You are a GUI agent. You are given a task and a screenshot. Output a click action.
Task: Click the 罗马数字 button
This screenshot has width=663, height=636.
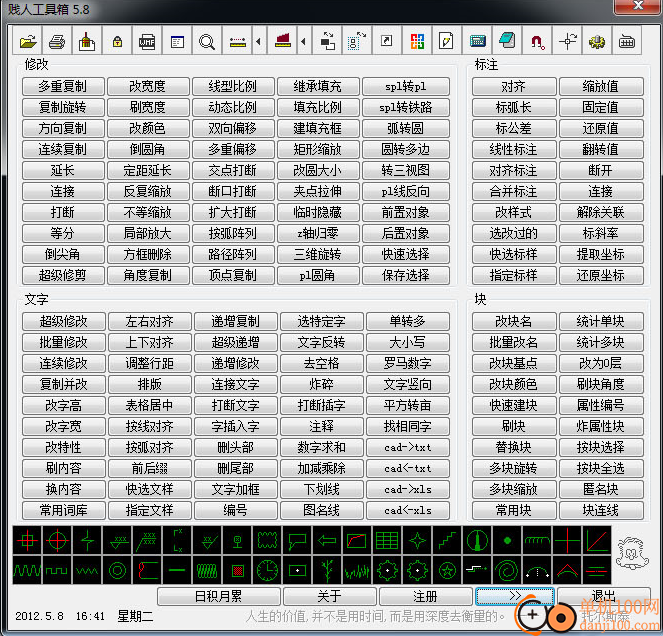408,363
